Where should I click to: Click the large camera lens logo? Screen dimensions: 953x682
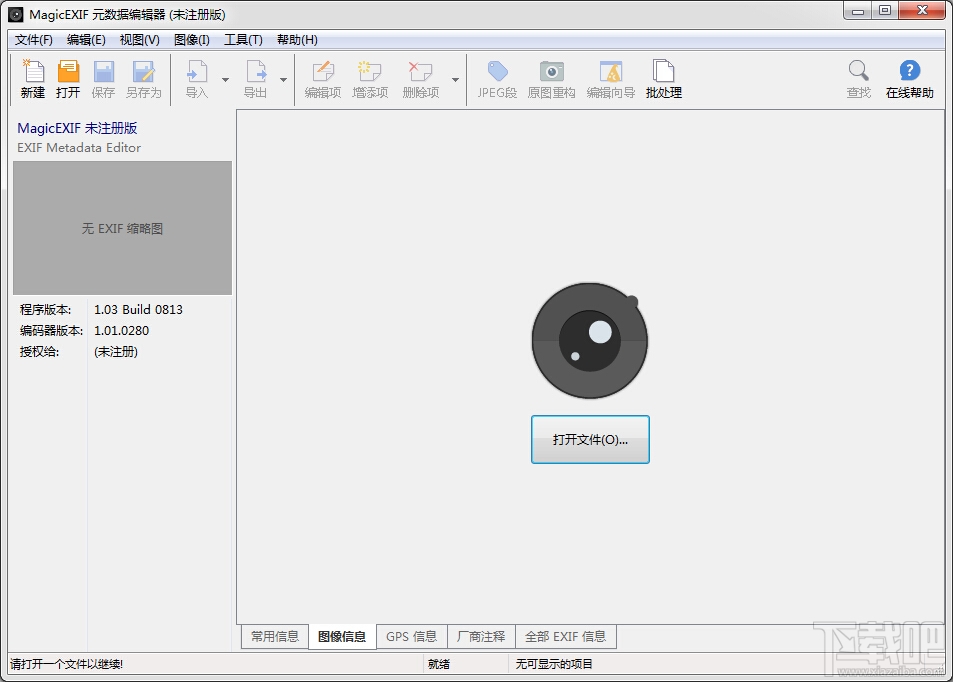click(x=590, y=340)
